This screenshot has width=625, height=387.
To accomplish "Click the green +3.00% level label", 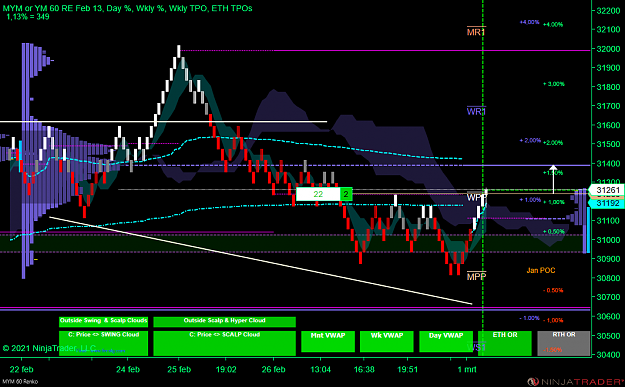I will 554,84.
